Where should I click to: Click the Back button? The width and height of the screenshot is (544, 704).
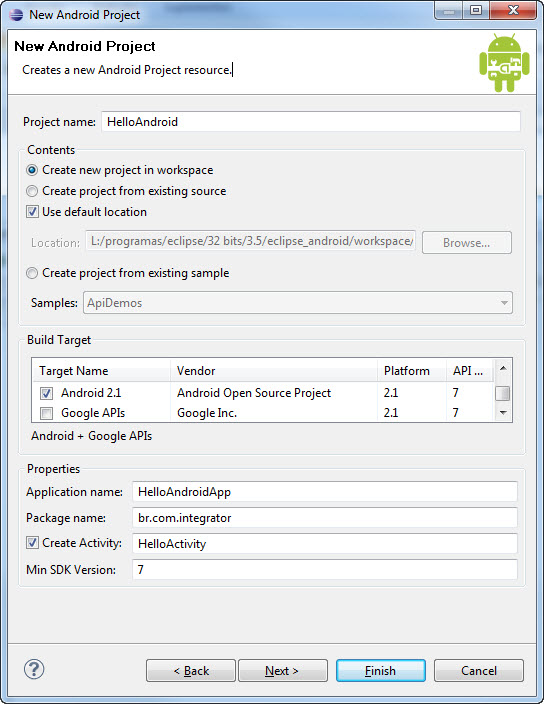[x=191, y=671]
